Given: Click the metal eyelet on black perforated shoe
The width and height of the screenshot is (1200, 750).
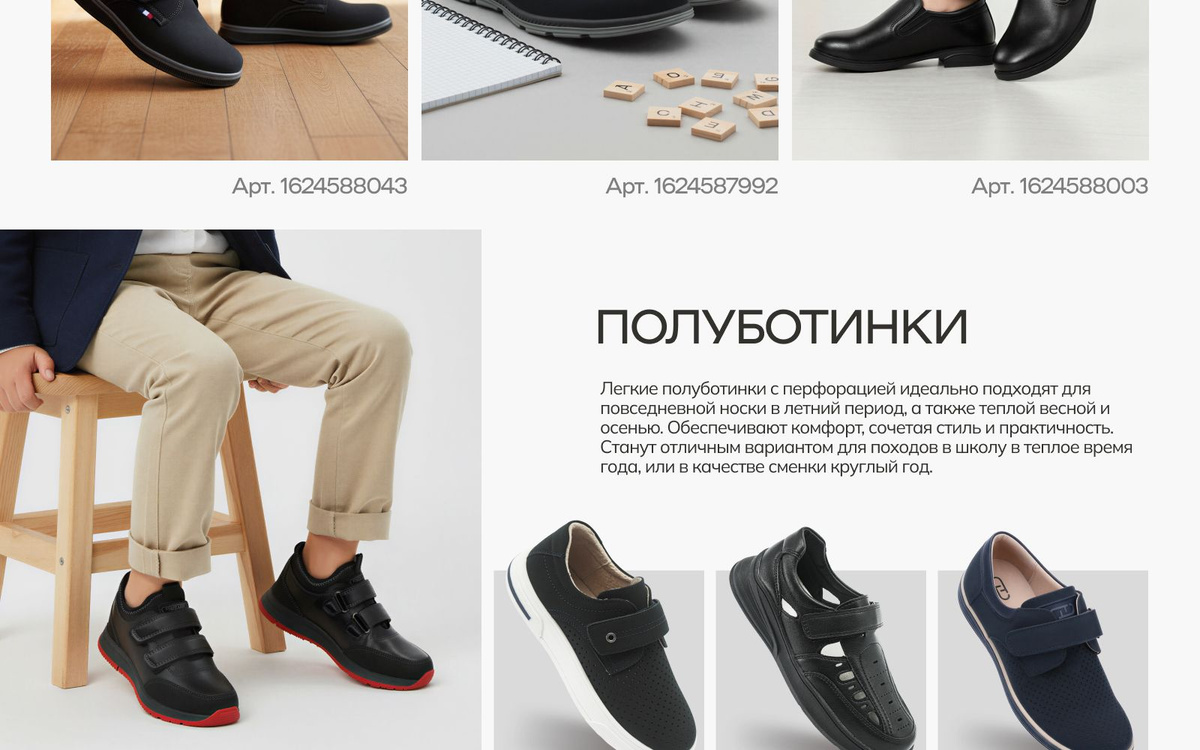Looking at the screenshot, I should tap(610, 636).
